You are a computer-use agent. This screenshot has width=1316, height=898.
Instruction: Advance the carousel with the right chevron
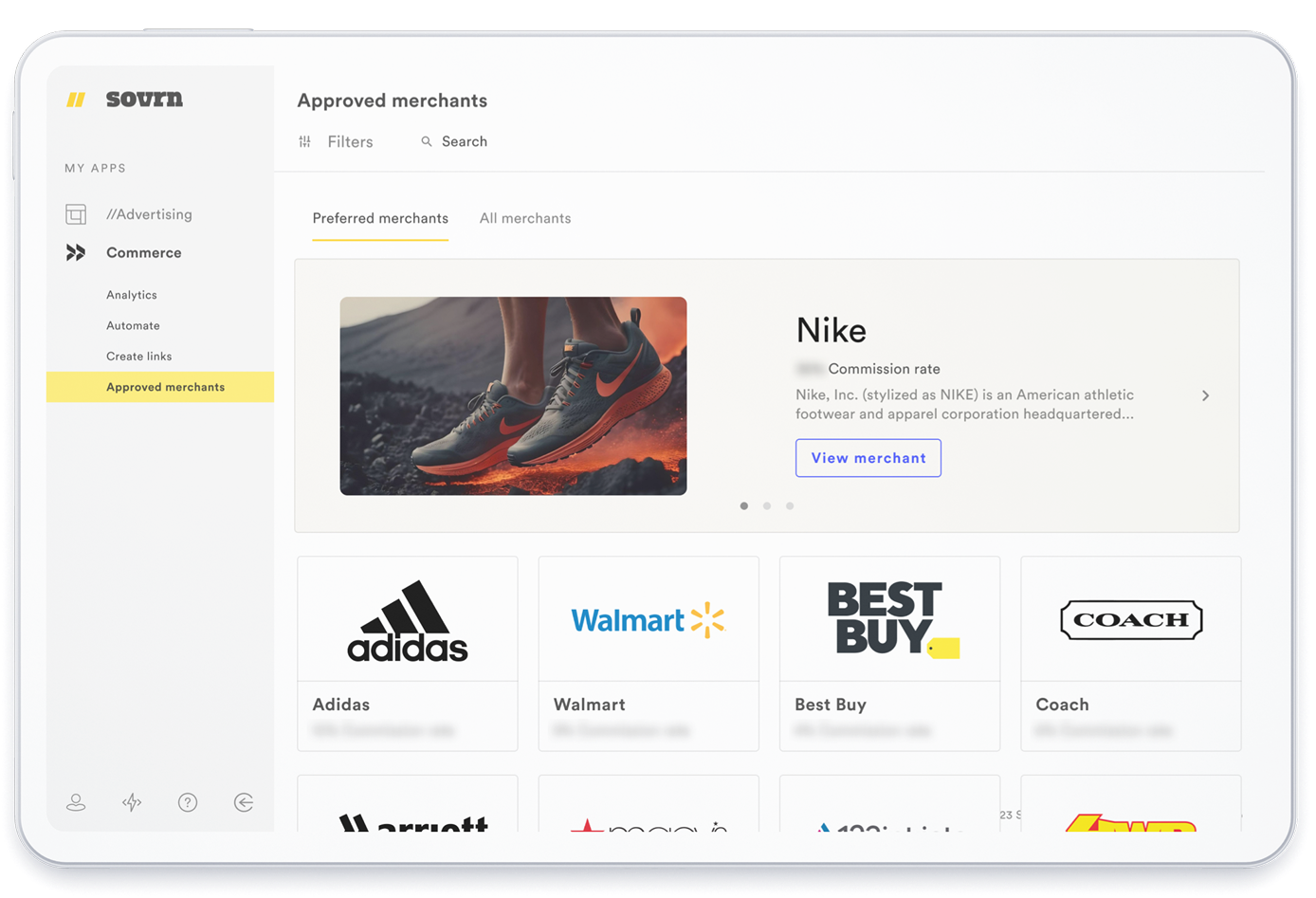(x=1206, y=395)
